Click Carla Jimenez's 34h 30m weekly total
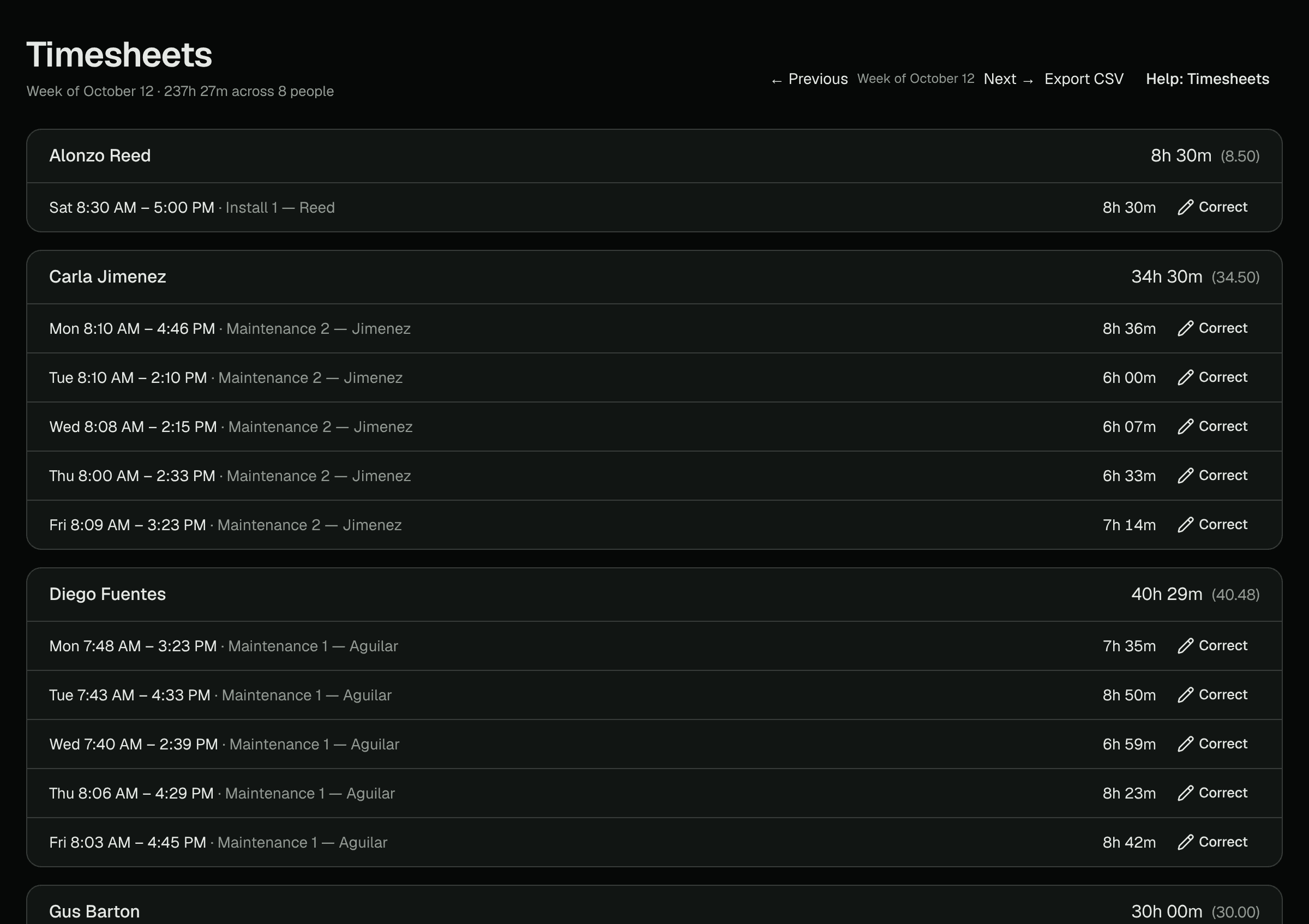 coord(1167,277)
